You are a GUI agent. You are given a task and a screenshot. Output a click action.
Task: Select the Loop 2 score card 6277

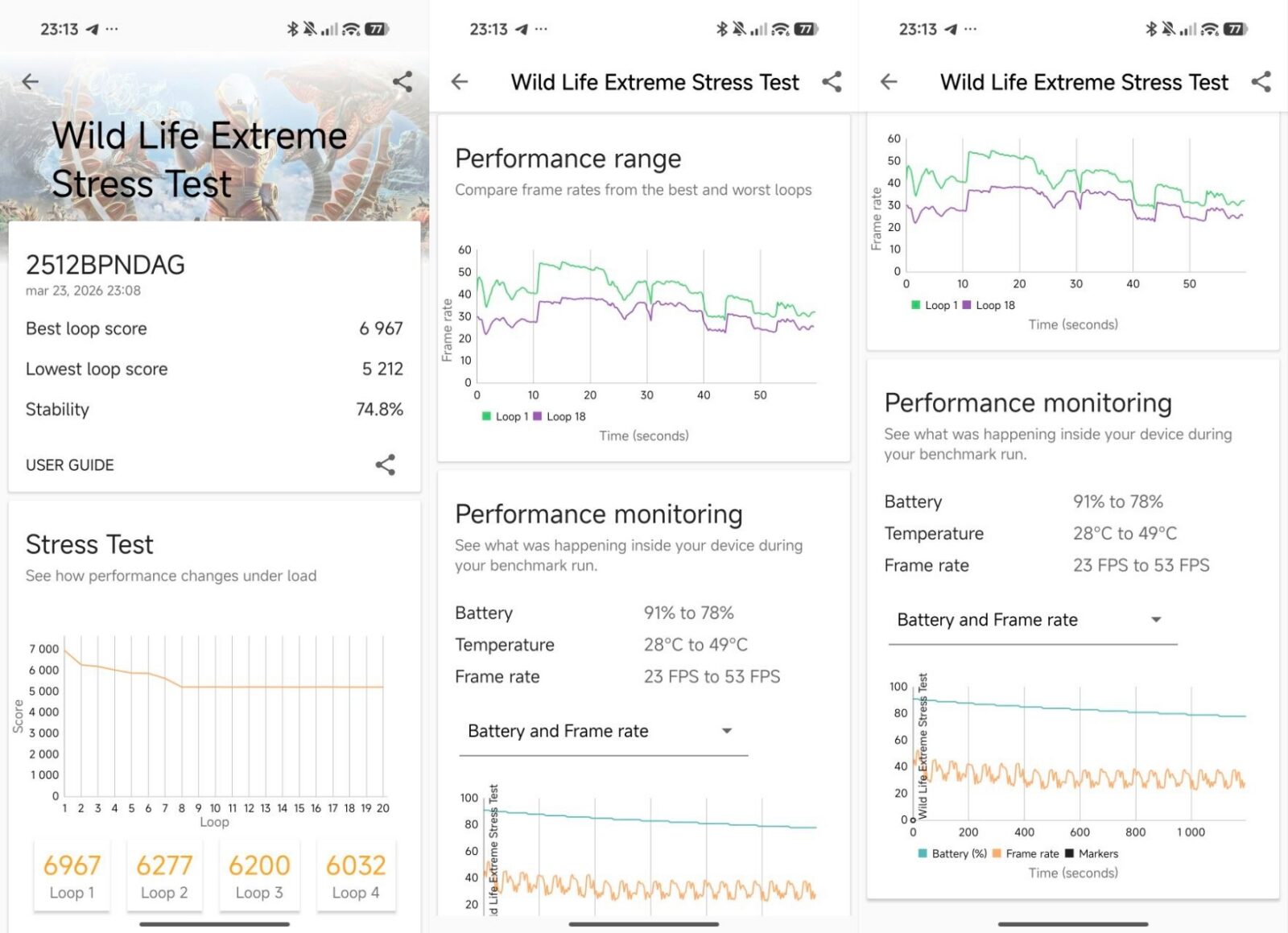(164, 876)
